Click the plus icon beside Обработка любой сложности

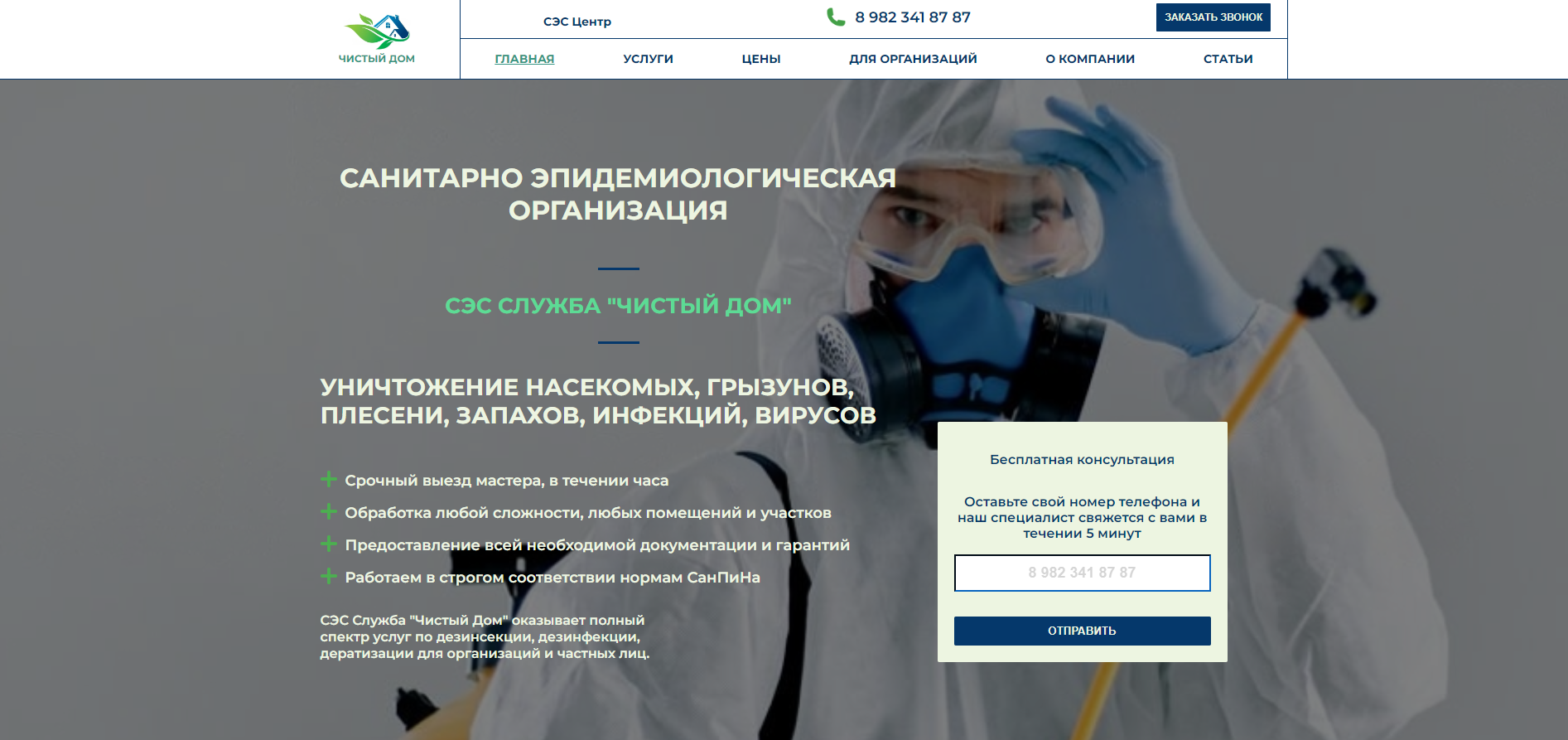(329, 511)
